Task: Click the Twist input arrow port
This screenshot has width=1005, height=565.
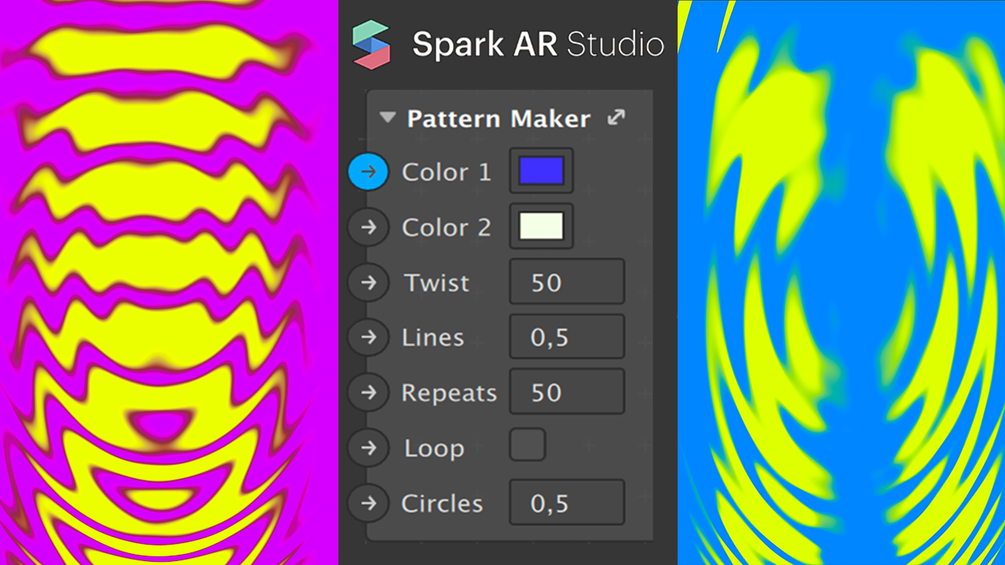Action: point(369,282)
